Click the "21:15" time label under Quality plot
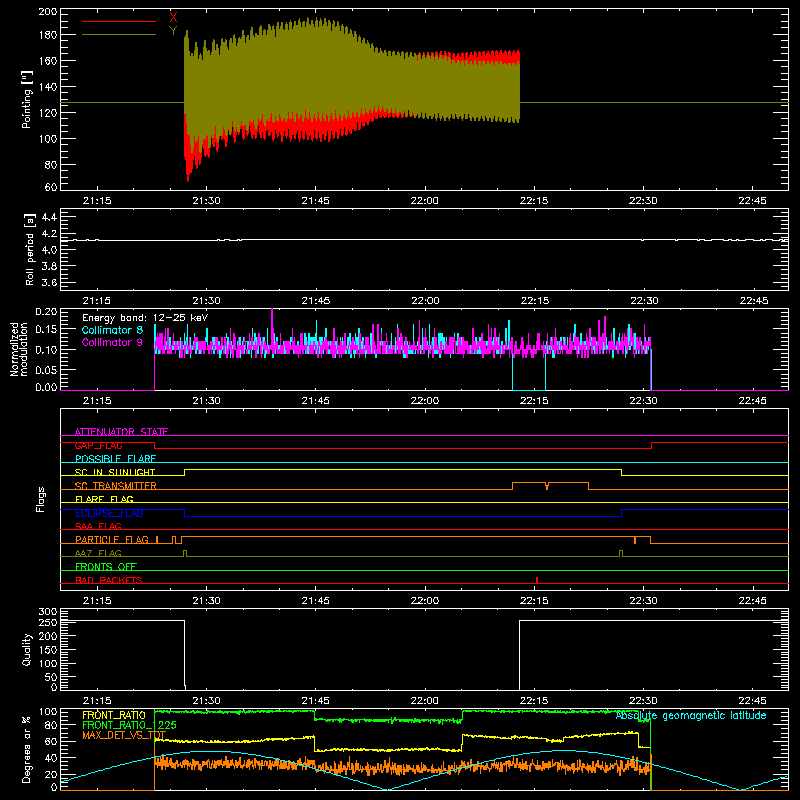800x800 pixels. pyautogui.click(x=97, y=701)
